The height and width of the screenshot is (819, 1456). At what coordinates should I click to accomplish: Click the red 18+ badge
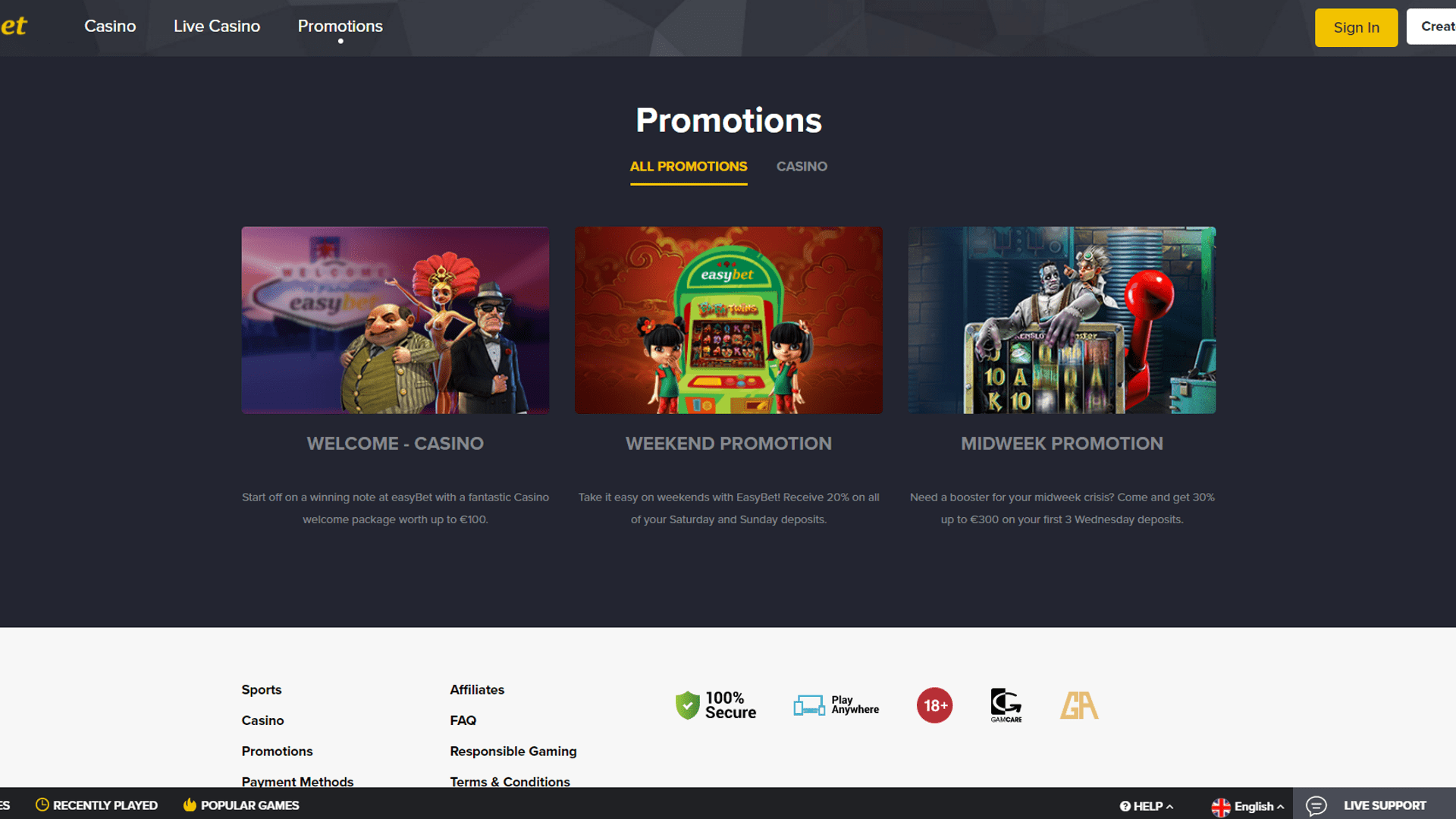pos(934,705)
